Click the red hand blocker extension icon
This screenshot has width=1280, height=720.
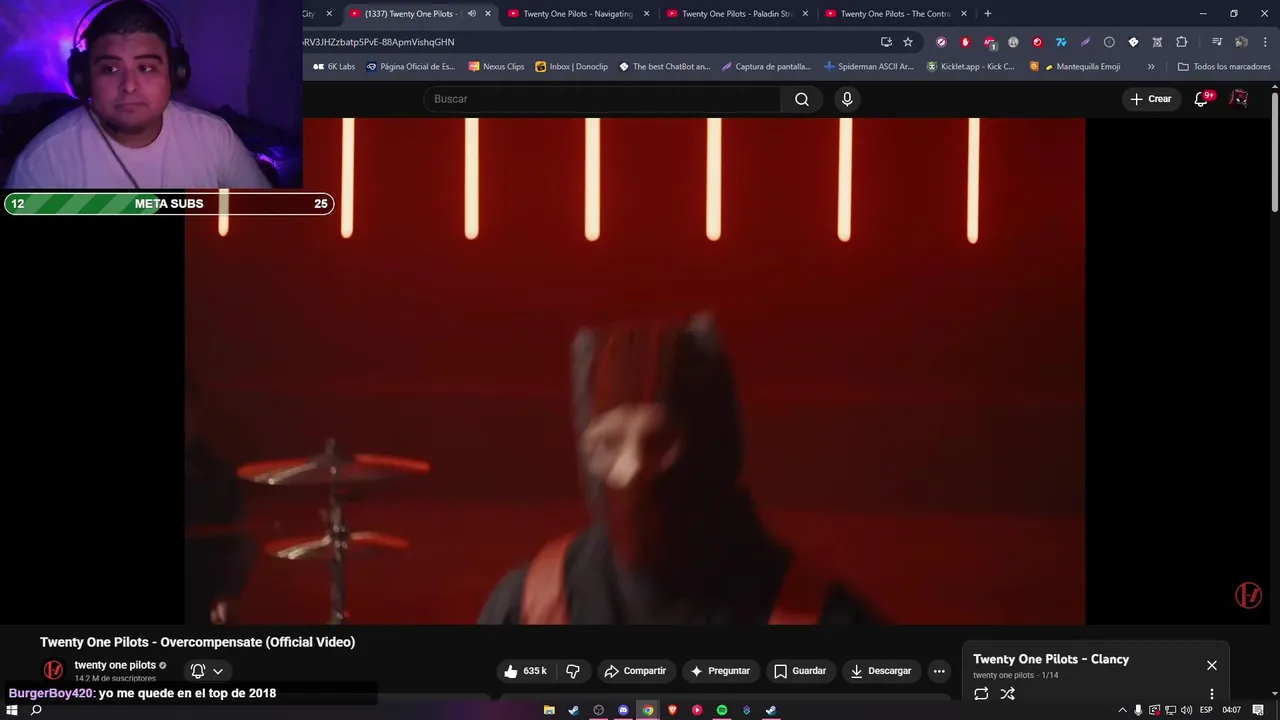tap(965, 42)
